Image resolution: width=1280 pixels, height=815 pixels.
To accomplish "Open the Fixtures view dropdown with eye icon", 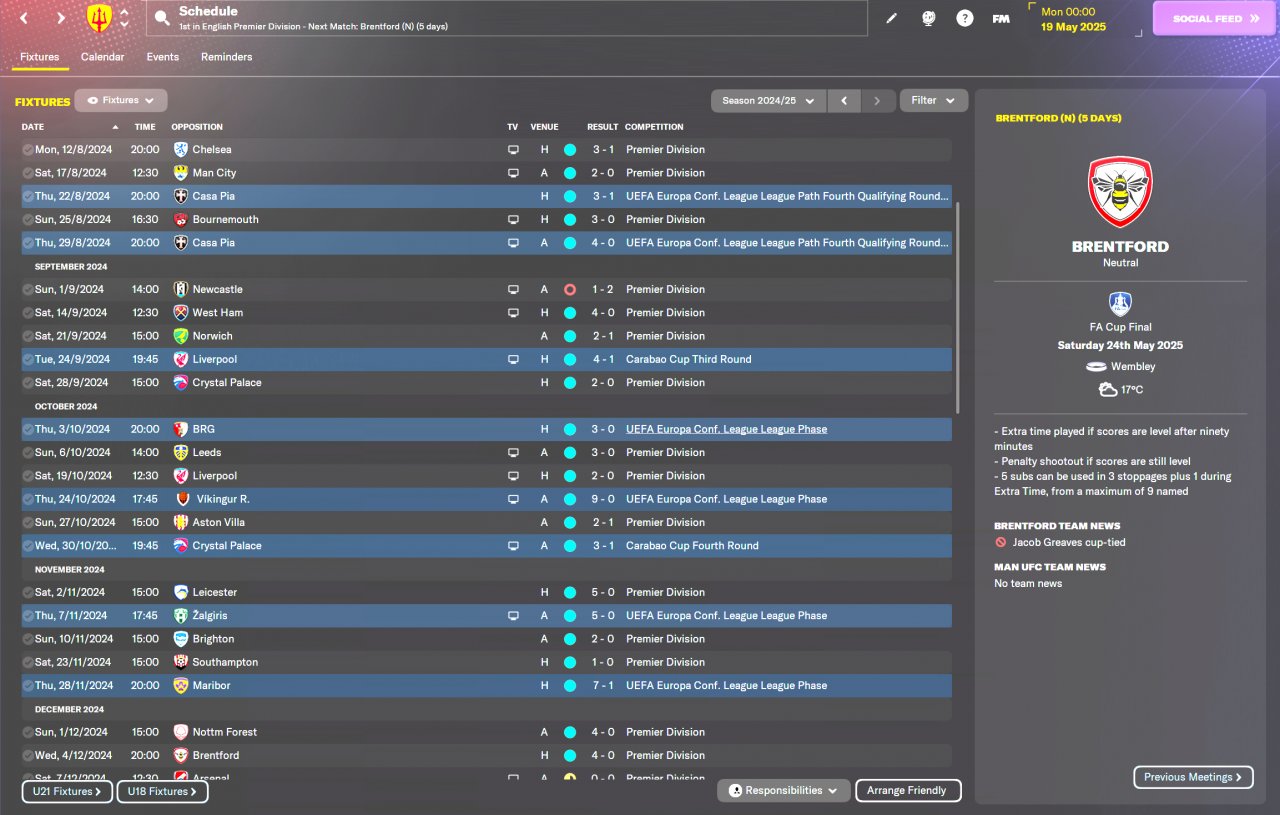I will point(121,100).
